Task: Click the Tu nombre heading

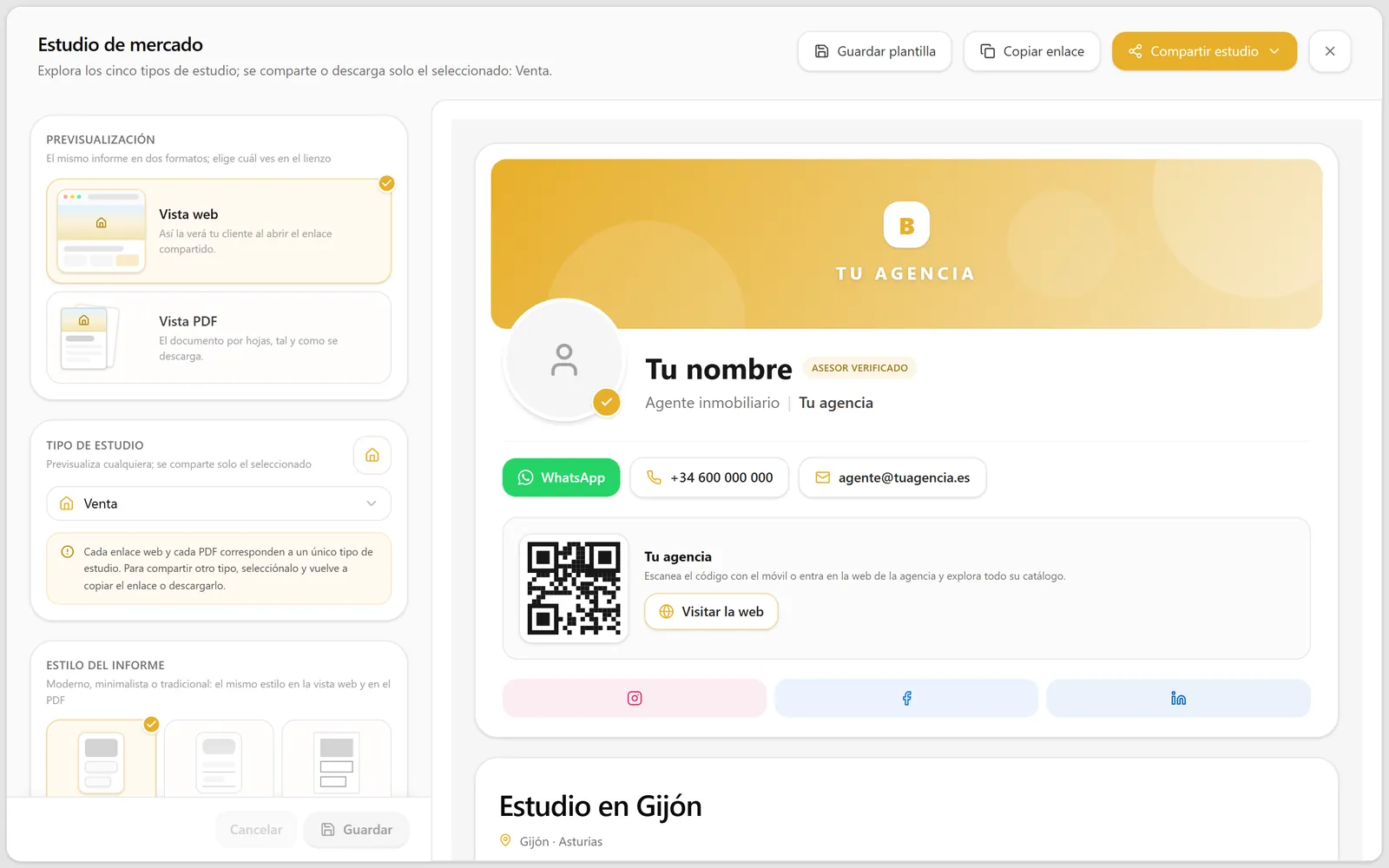Action: (719, 369)
